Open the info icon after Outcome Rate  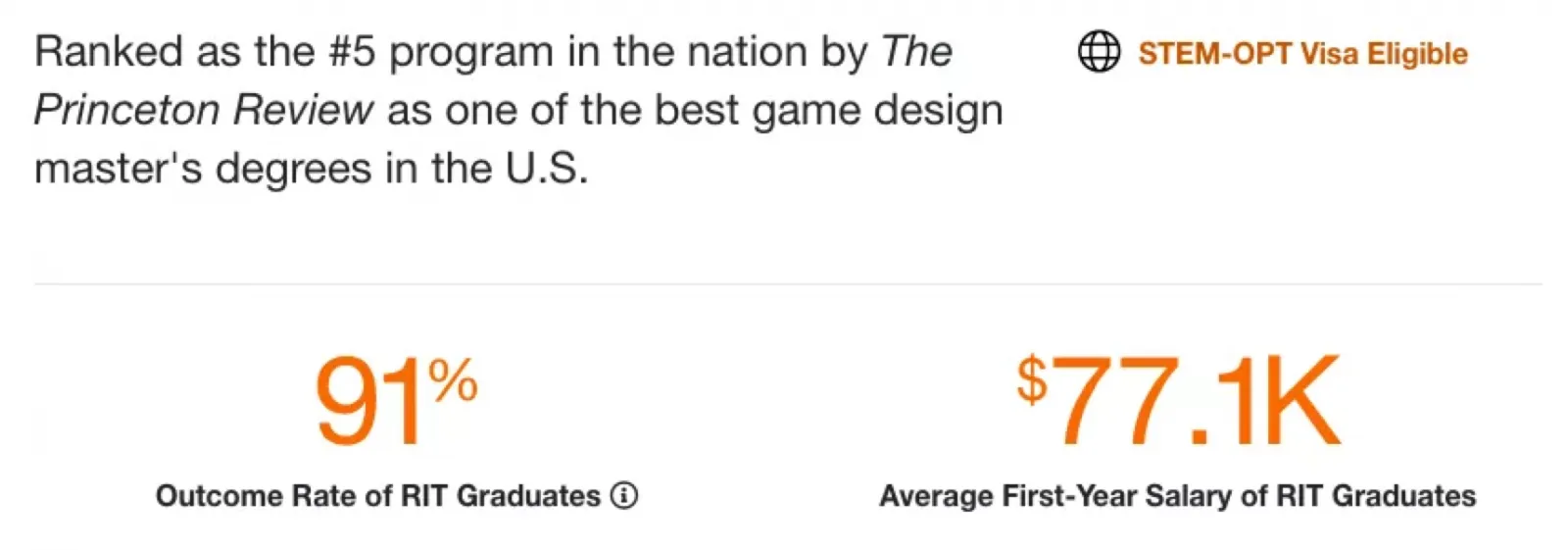coord(624,496)
